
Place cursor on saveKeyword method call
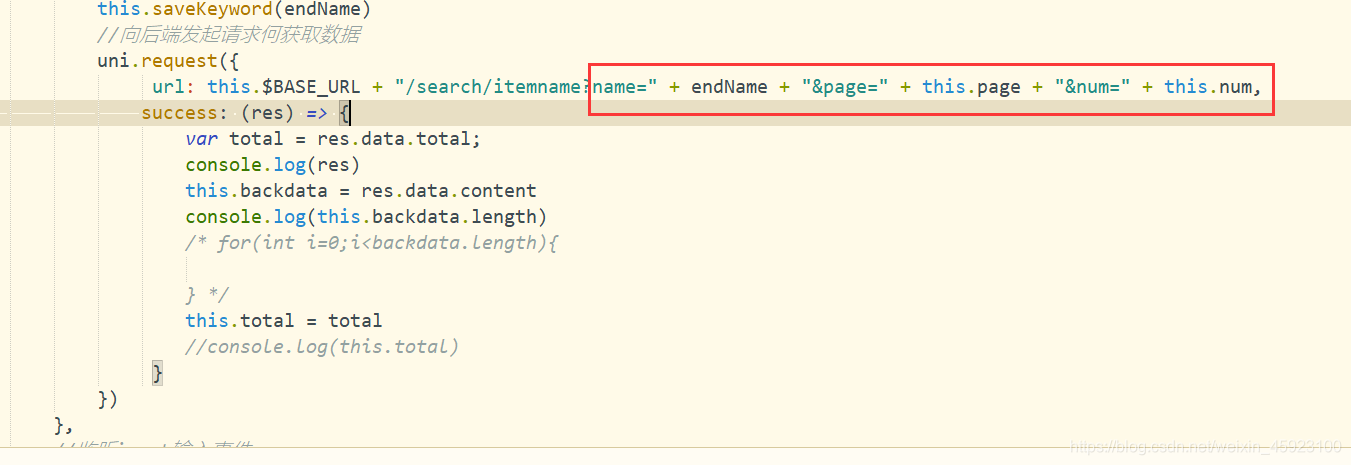click(234, 9)
